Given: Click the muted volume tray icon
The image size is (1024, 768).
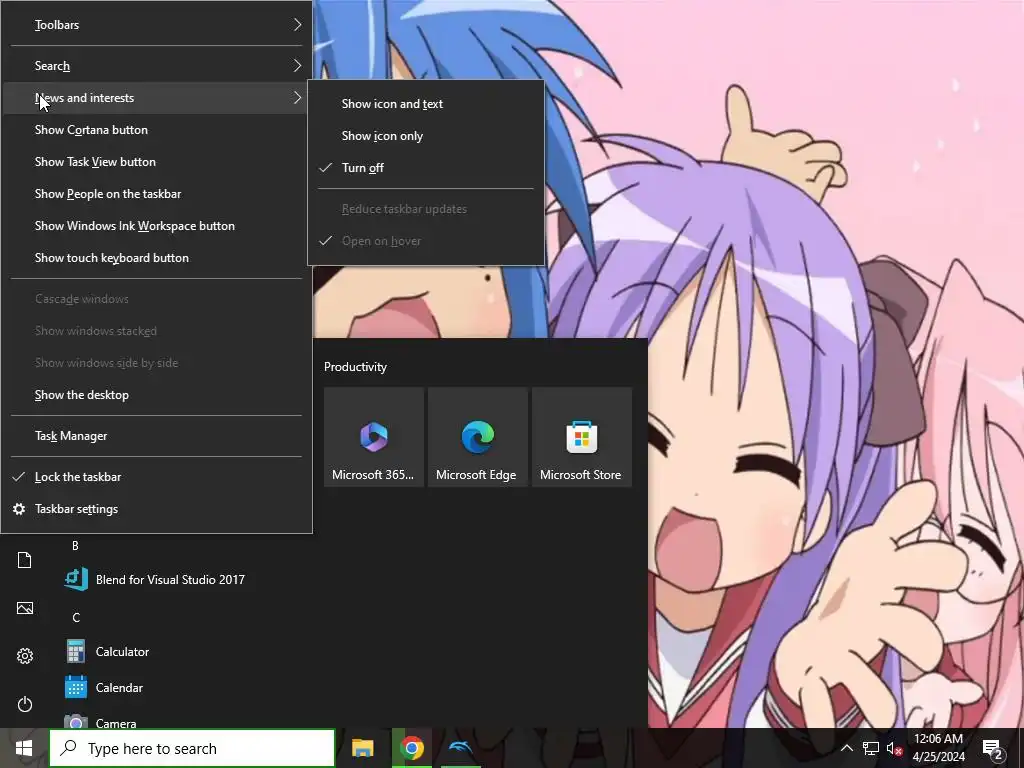Looking at the screenshot, I should (894, 748).
